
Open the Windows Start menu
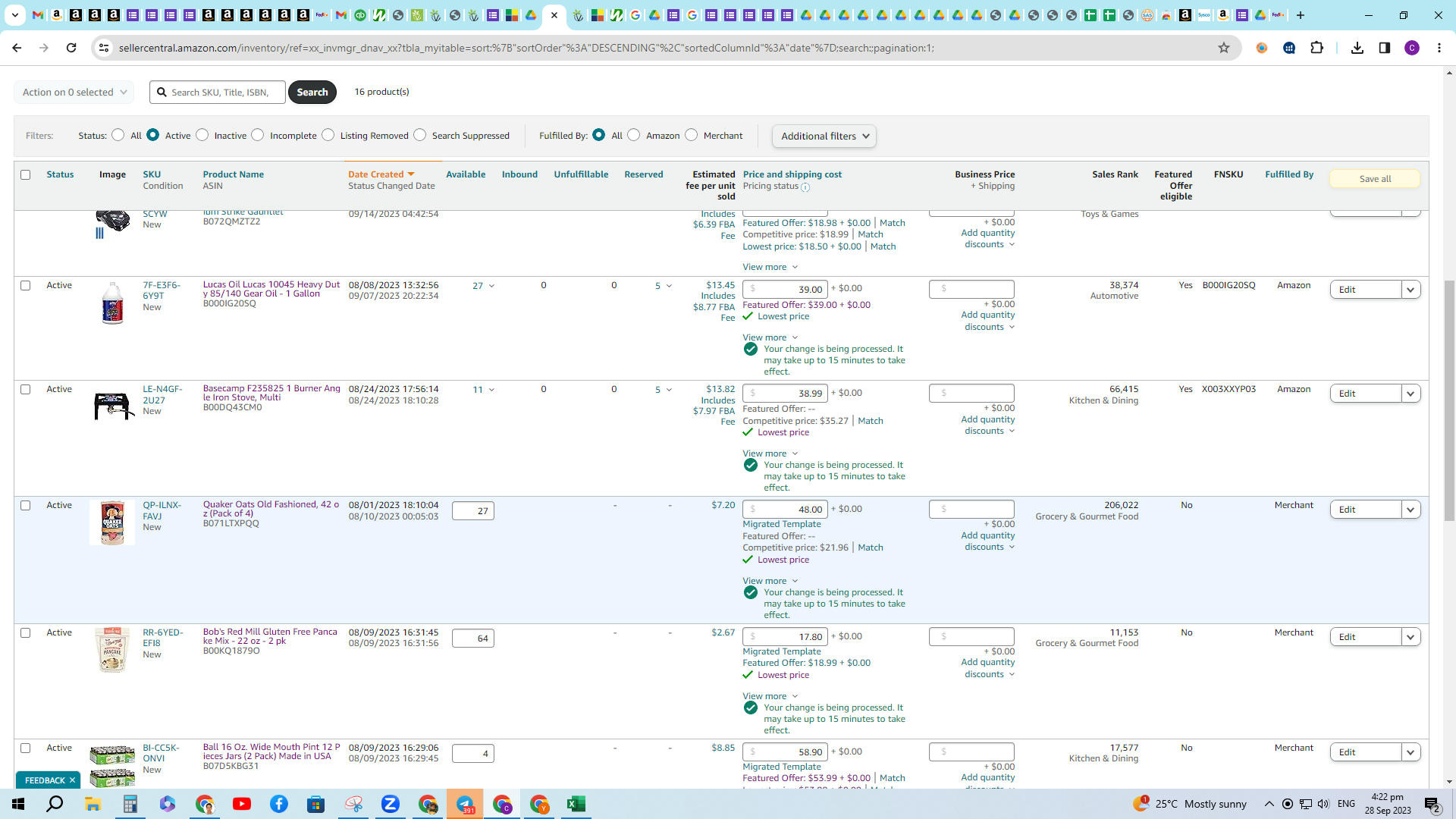(18, 804)
